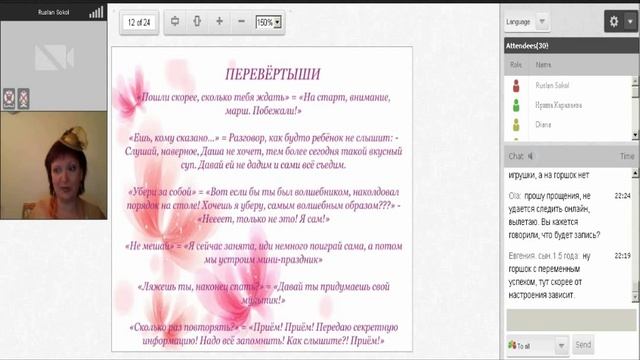
Task: Toggle the chat sound speaker icon
Action: click(x=530, y=156)
